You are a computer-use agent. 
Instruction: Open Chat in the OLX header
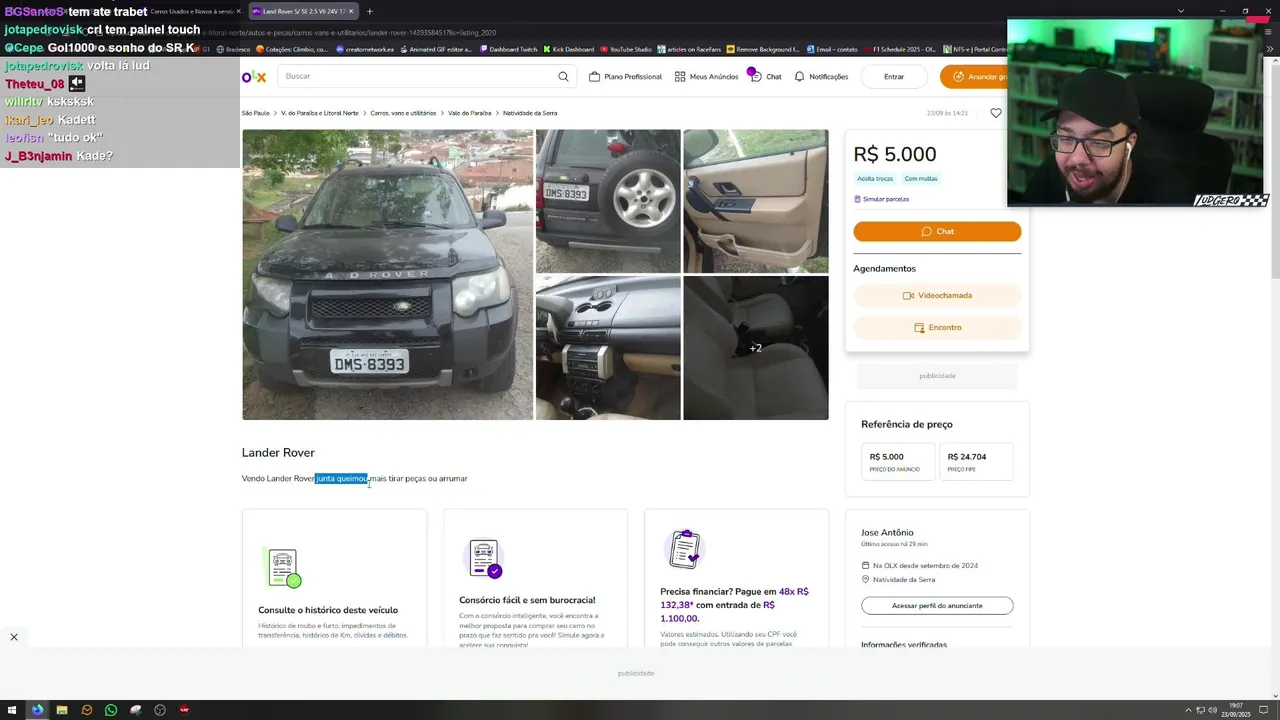coord(766,77)
